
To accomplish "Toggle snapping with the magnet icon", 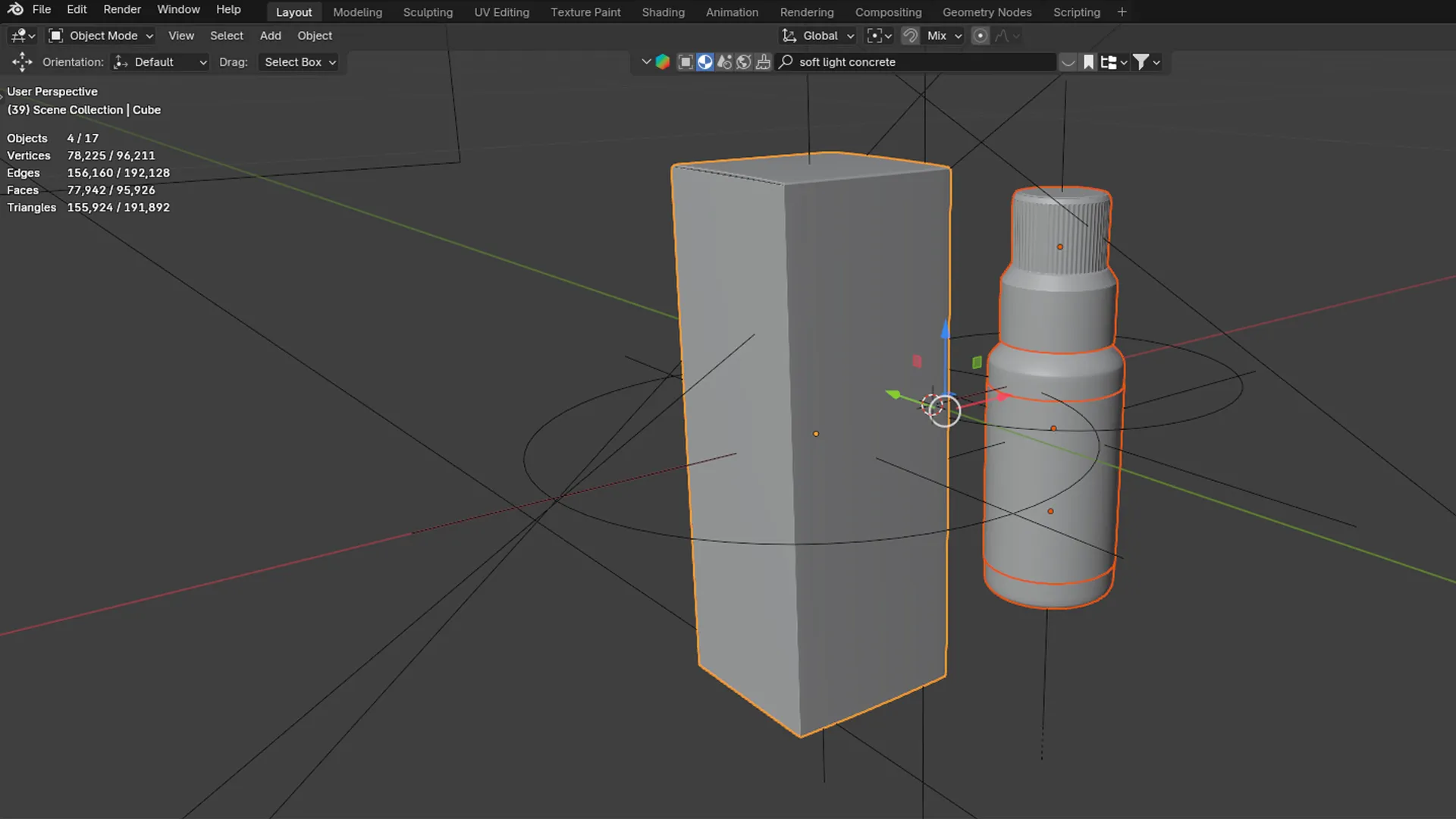I will [910, 36].
